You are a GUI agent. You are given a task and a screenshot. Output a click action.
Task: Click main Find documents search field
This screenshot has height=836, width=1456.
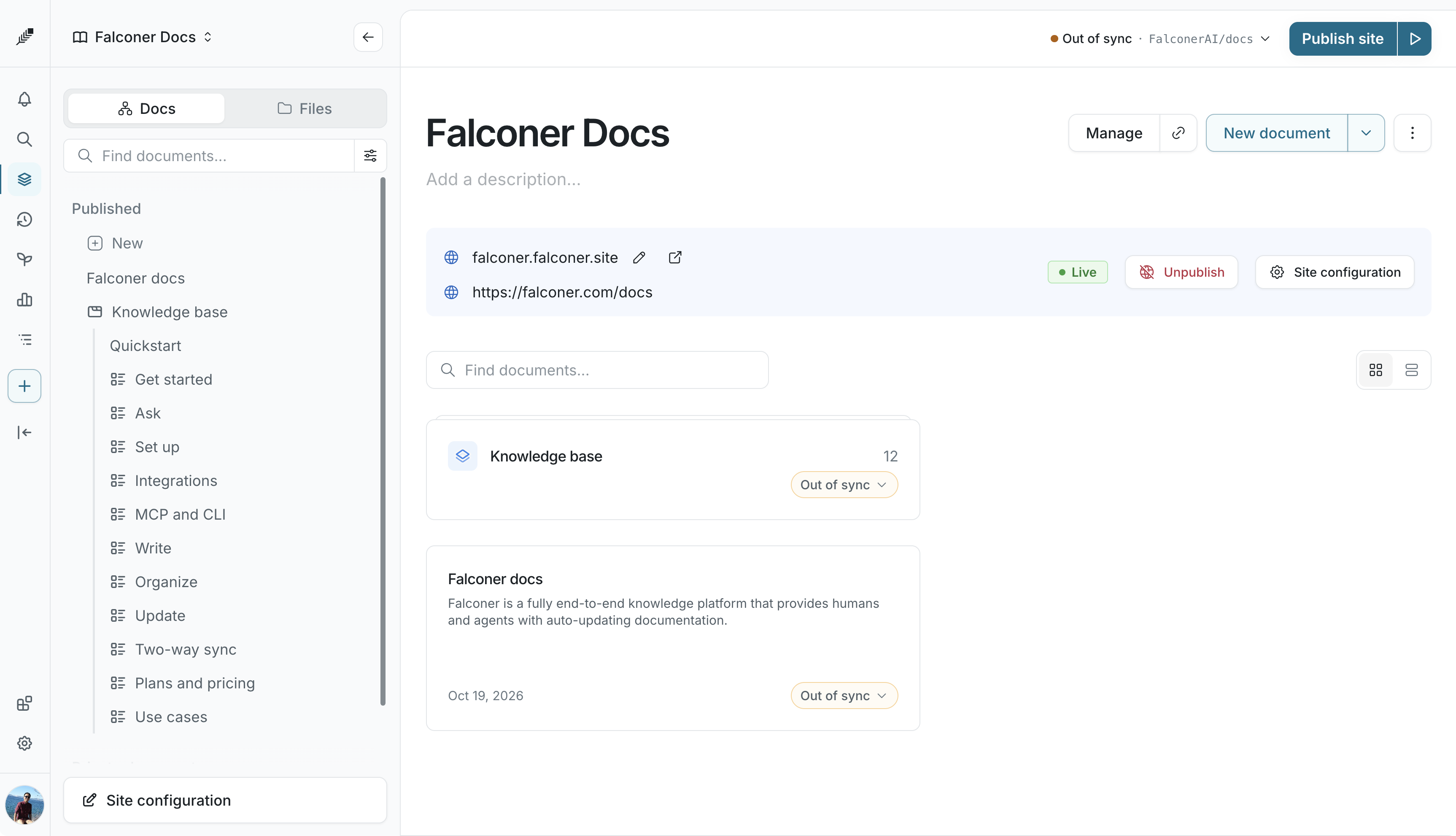(597, 370)
